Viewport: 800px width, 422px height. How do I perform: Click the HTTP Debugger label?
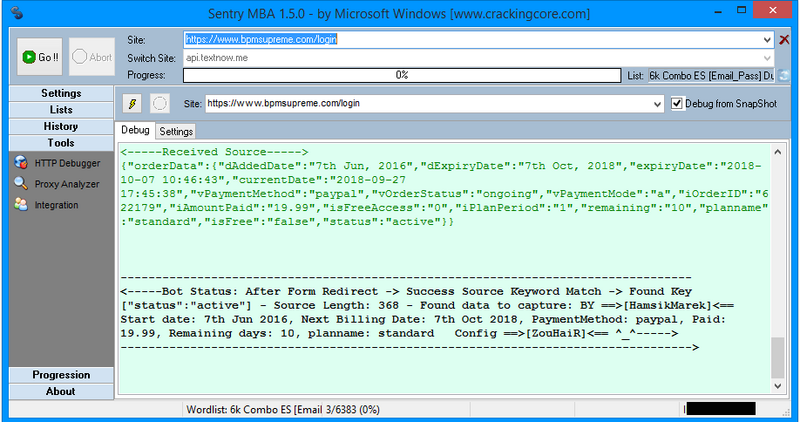click(67, 163)
